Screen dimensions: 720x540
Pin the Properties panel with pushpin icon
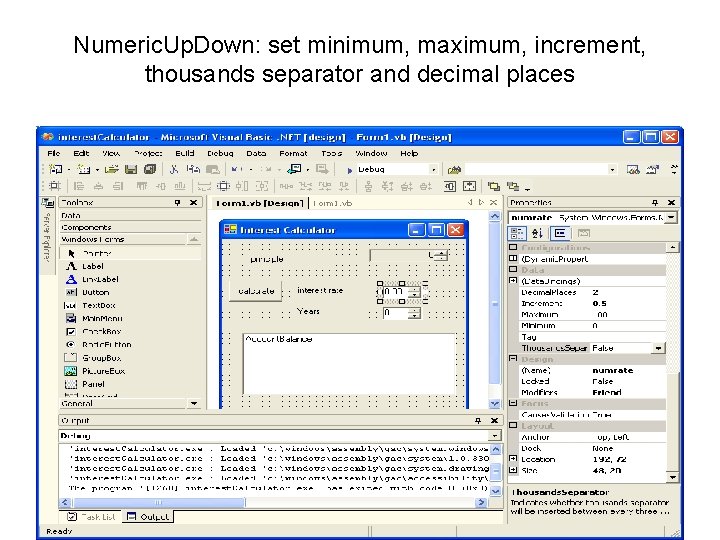click(655, 202)
